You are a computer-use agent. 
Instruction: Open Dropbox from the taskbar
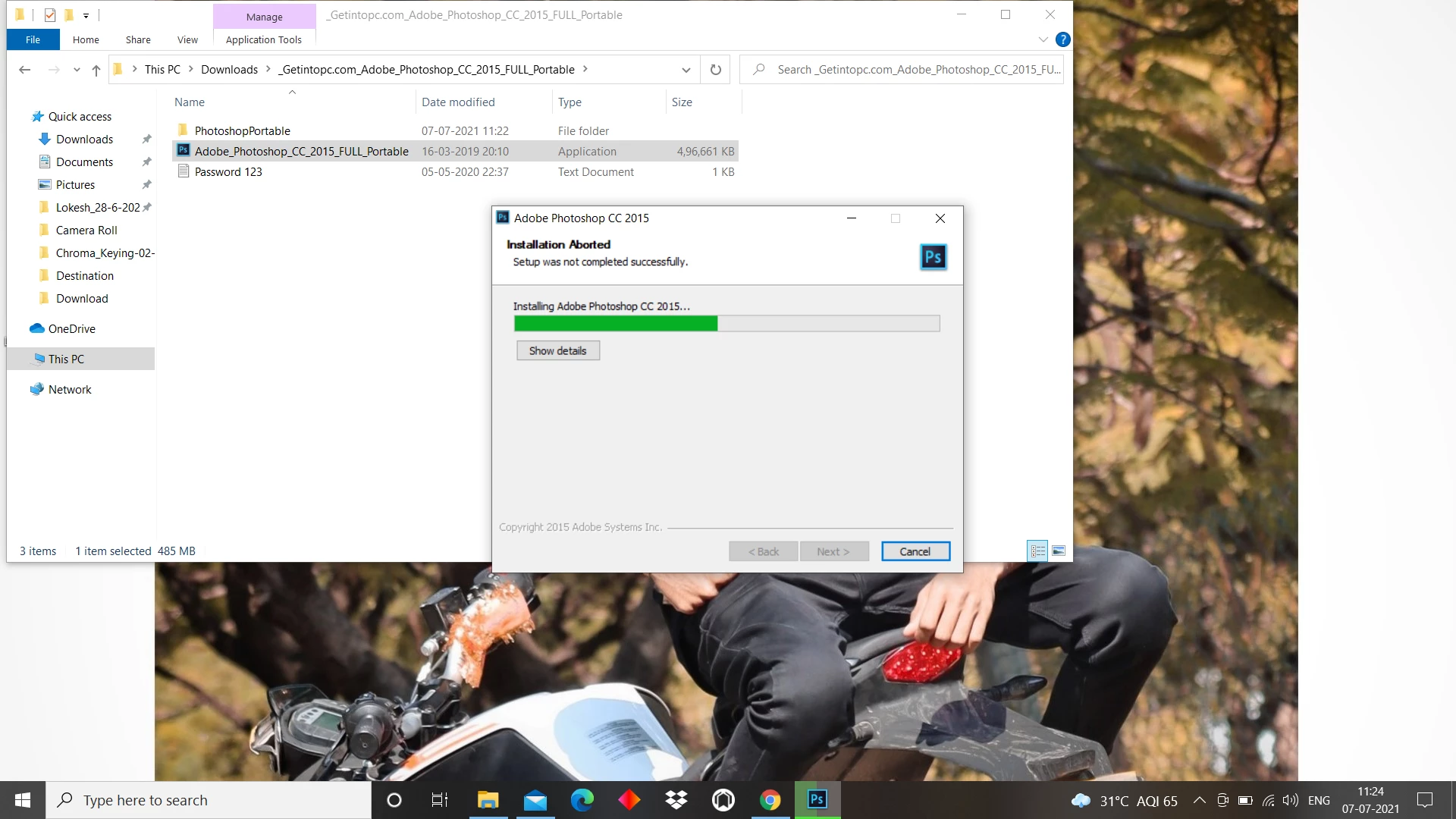(676, 800)
